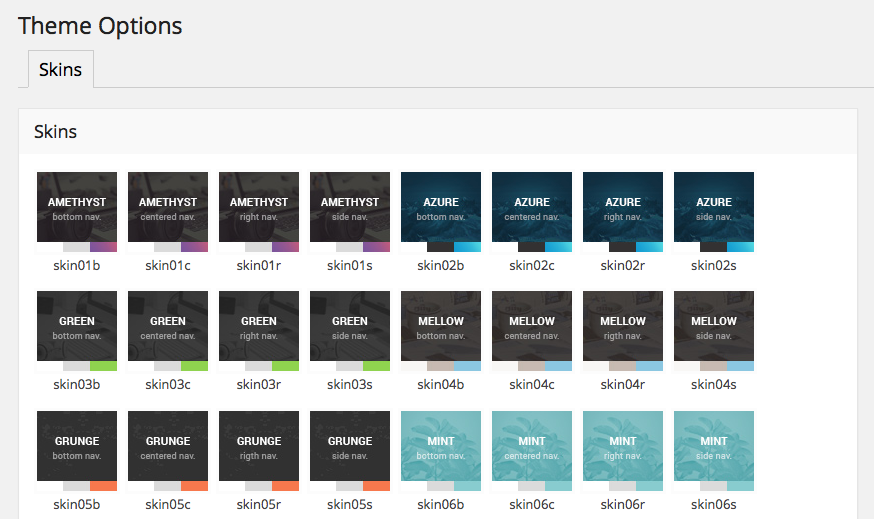This screenshot has height=519, width=874.
Task: Select the Mellow centered nav skin
Action: coord(532,330)
